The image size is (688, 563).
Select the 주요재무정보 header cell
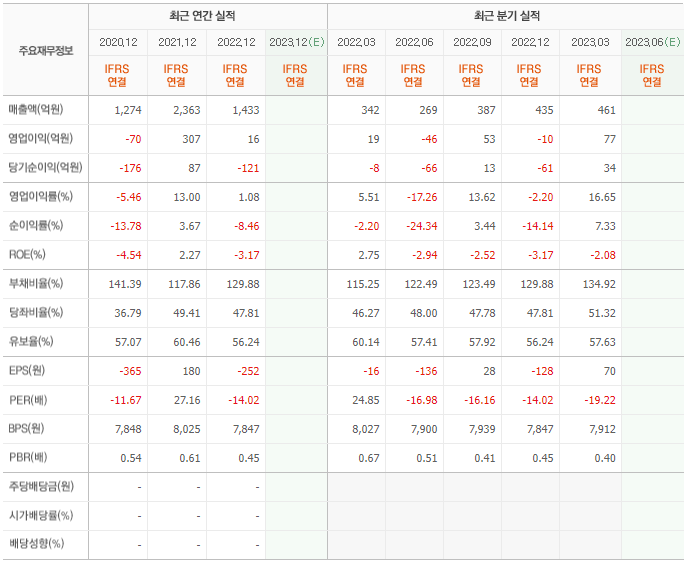pyautogui.click(x=46, y=51)
